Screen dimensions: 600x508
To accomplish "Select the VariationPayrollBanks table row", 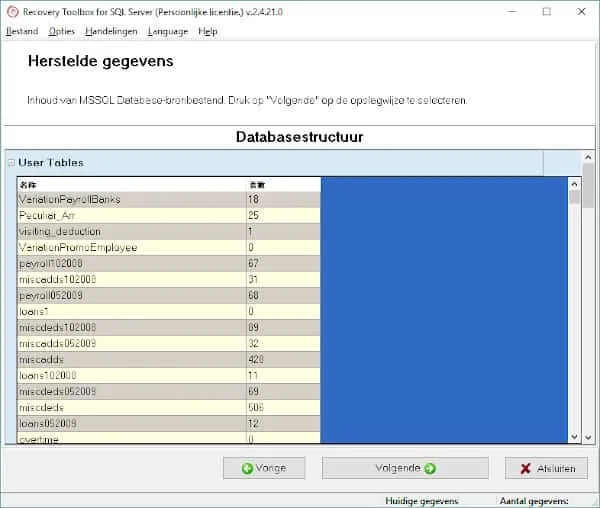I will [x=169, y=200].
